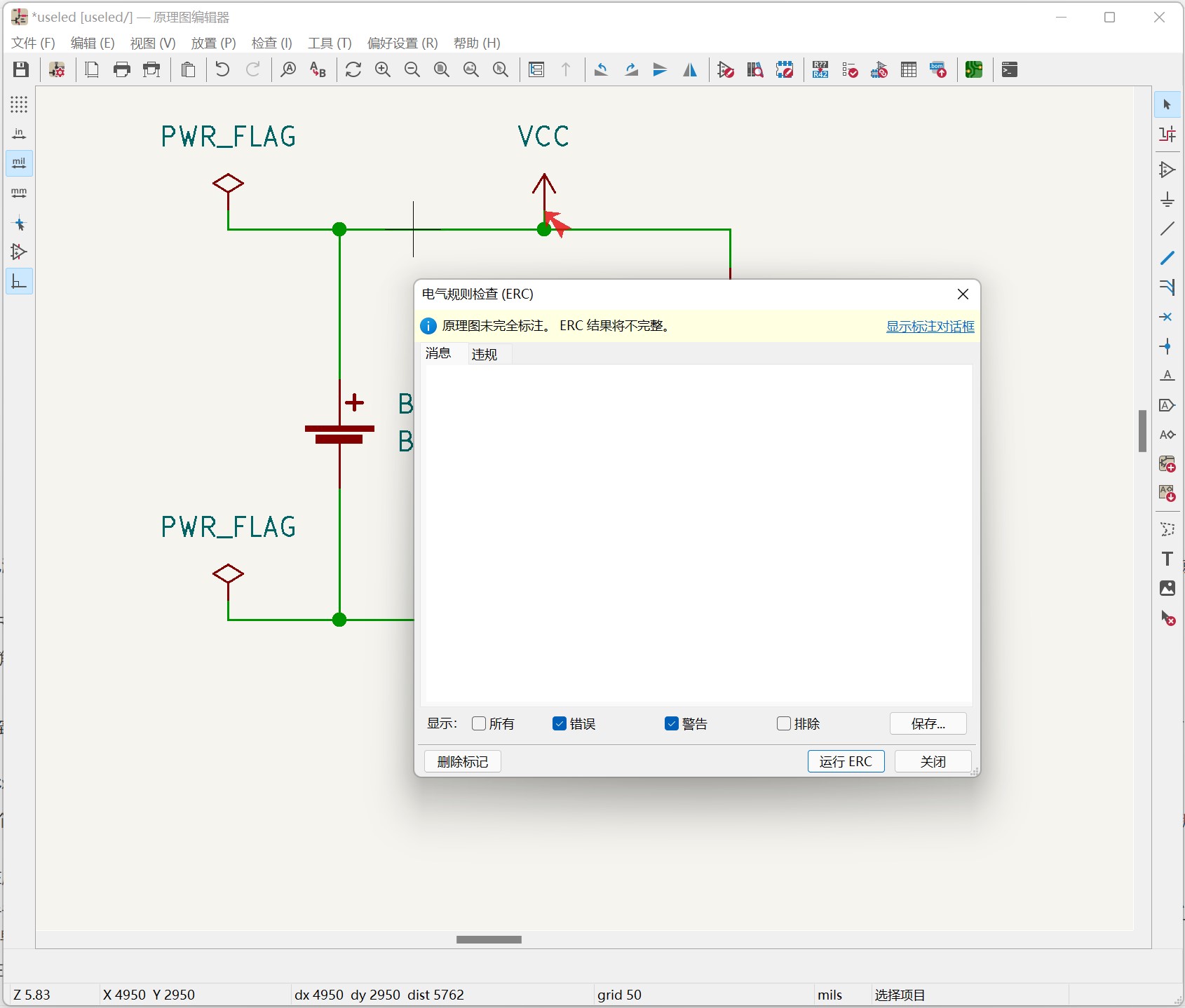The image size is (1185, 1008).
Task: Open the footprint editor
Action: (x=785, y=69)
